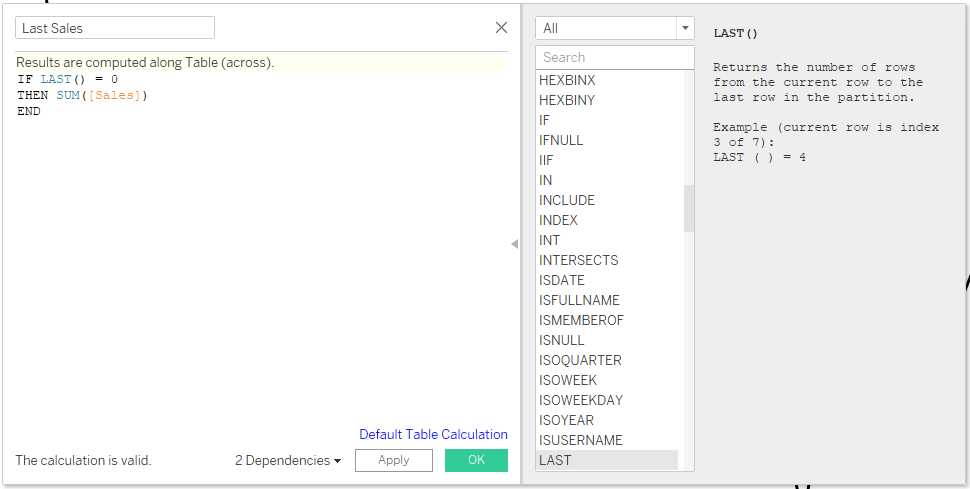Select the INDEX function in list
Screen dimensions: 970x489
[x=558, y=220]
